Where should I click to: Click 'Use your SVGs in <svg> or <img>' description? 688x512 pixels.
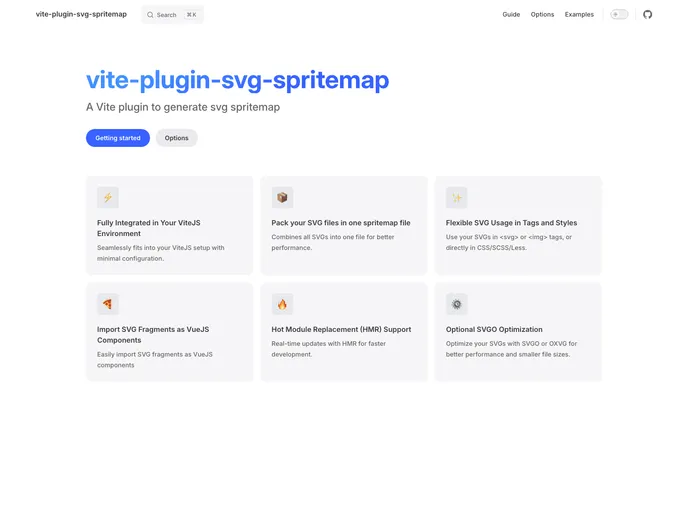pos(509,242)
